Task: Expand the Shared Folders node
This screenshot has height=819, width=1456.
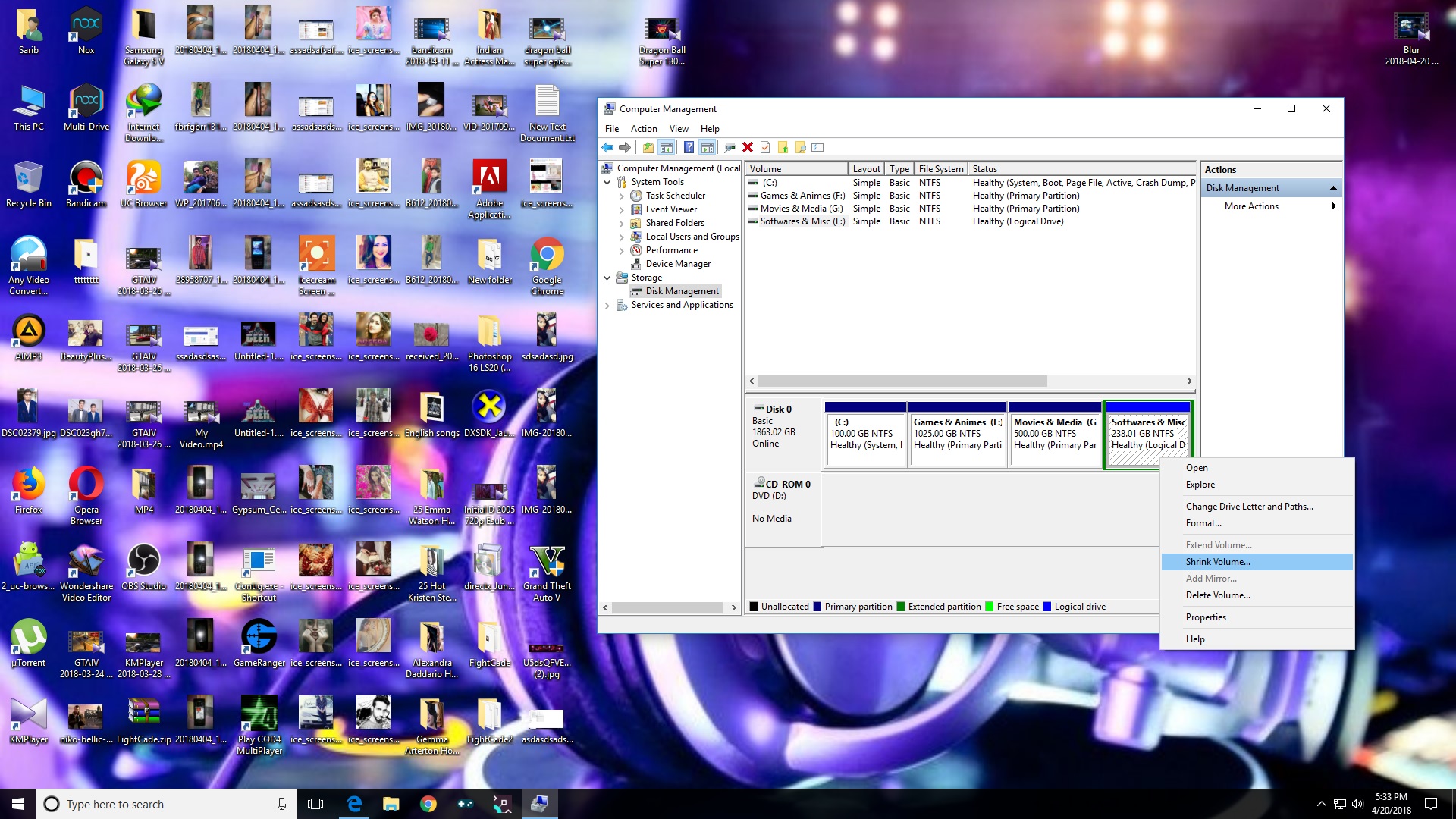Action: point(621,223)
